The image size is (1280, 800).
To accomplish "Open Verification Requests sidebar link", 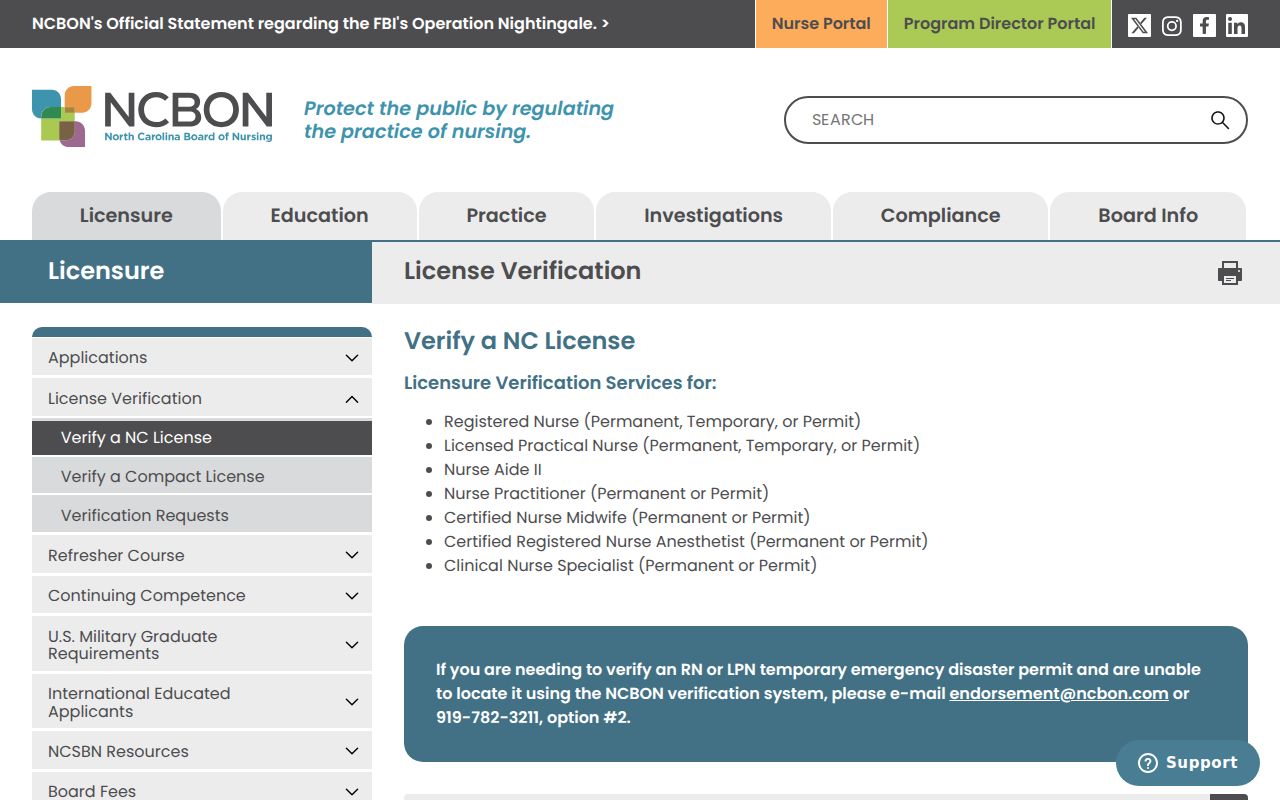I will tap(202, 515).
